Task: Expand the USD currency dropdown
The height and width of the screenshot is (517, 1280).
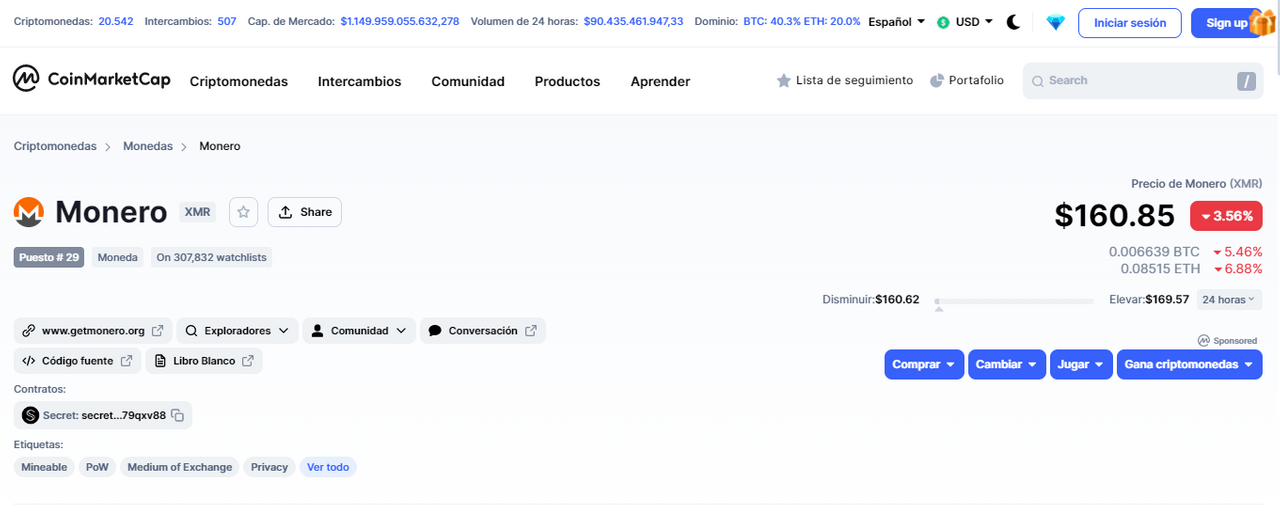Action: pyautogui.click(x=965, y=22)
